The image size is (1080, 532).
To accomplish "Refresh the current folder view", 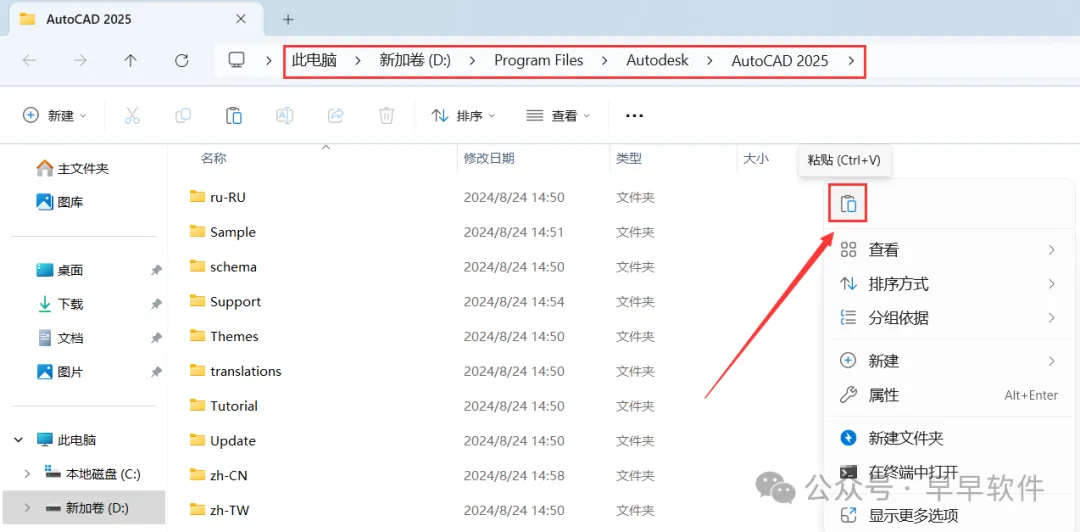I will 182,61.
